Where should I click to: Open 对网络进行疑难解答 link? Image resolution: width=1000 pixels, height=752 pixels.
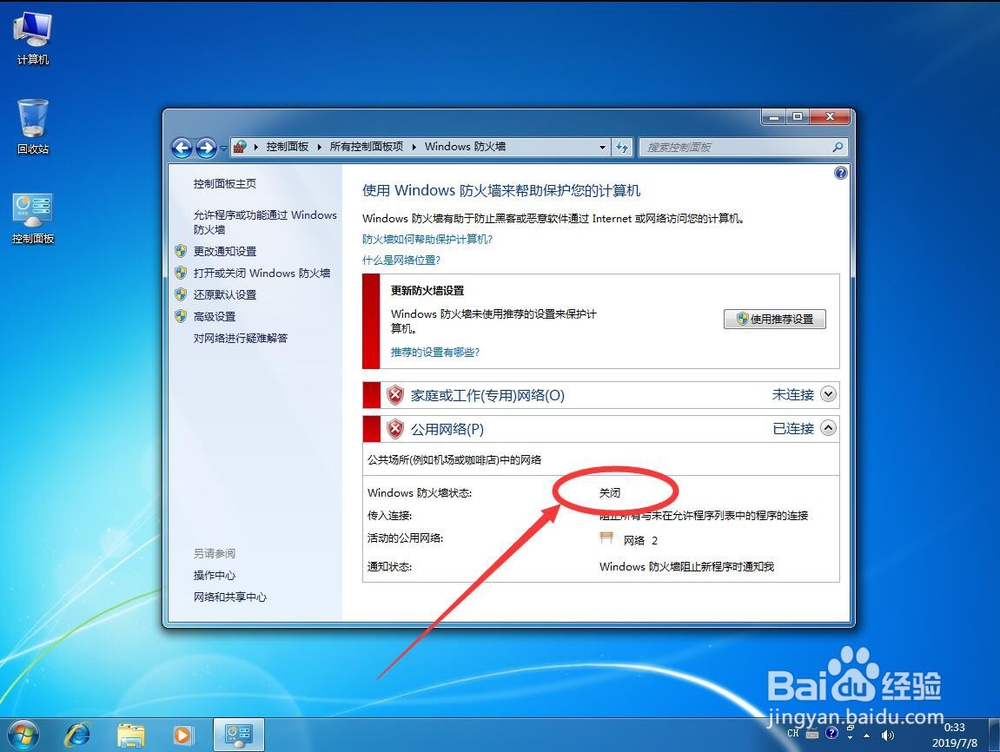coord(240,338)
